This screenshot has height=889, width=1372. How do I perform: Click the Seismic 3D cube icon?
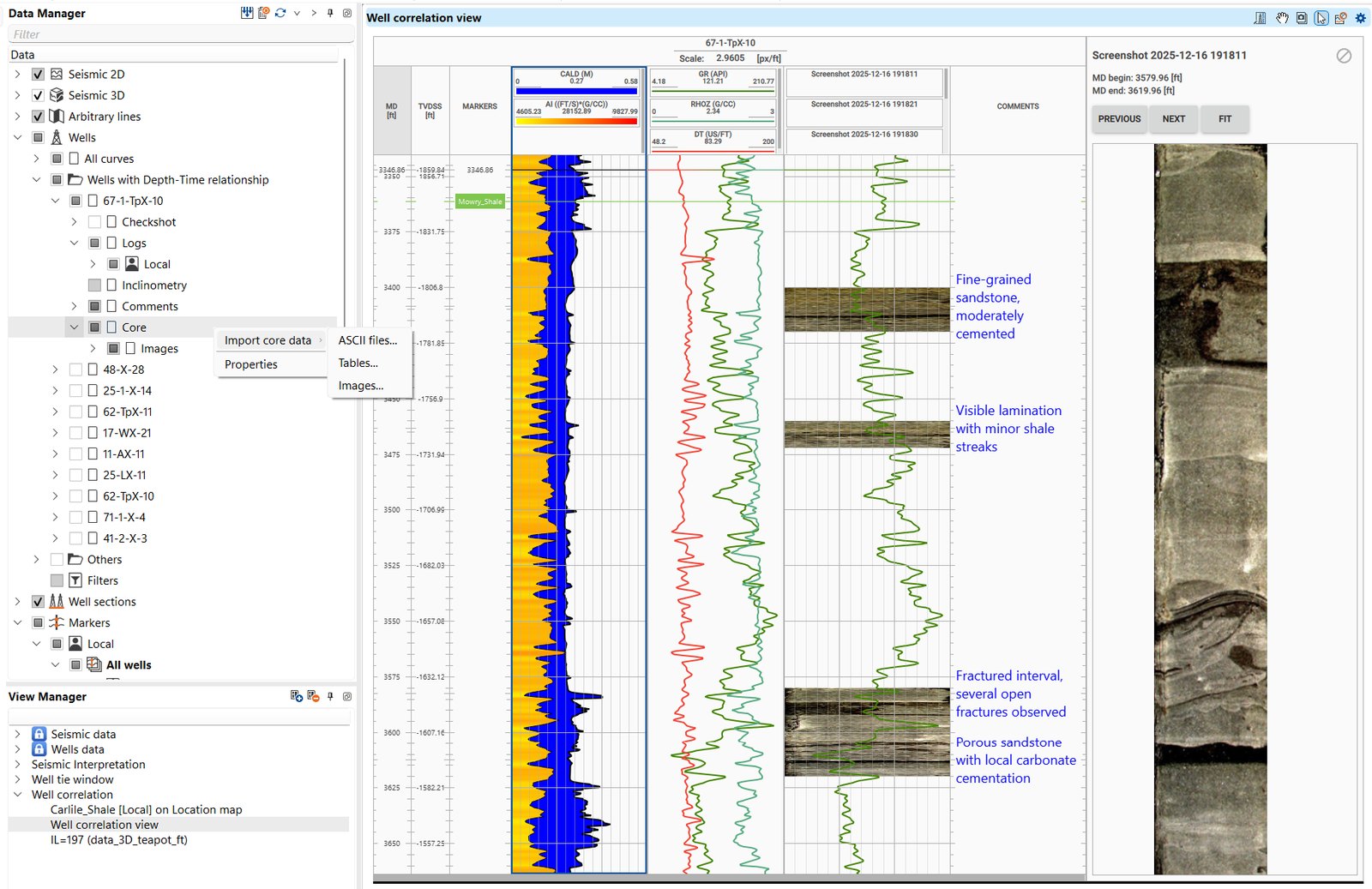[57, 95]
